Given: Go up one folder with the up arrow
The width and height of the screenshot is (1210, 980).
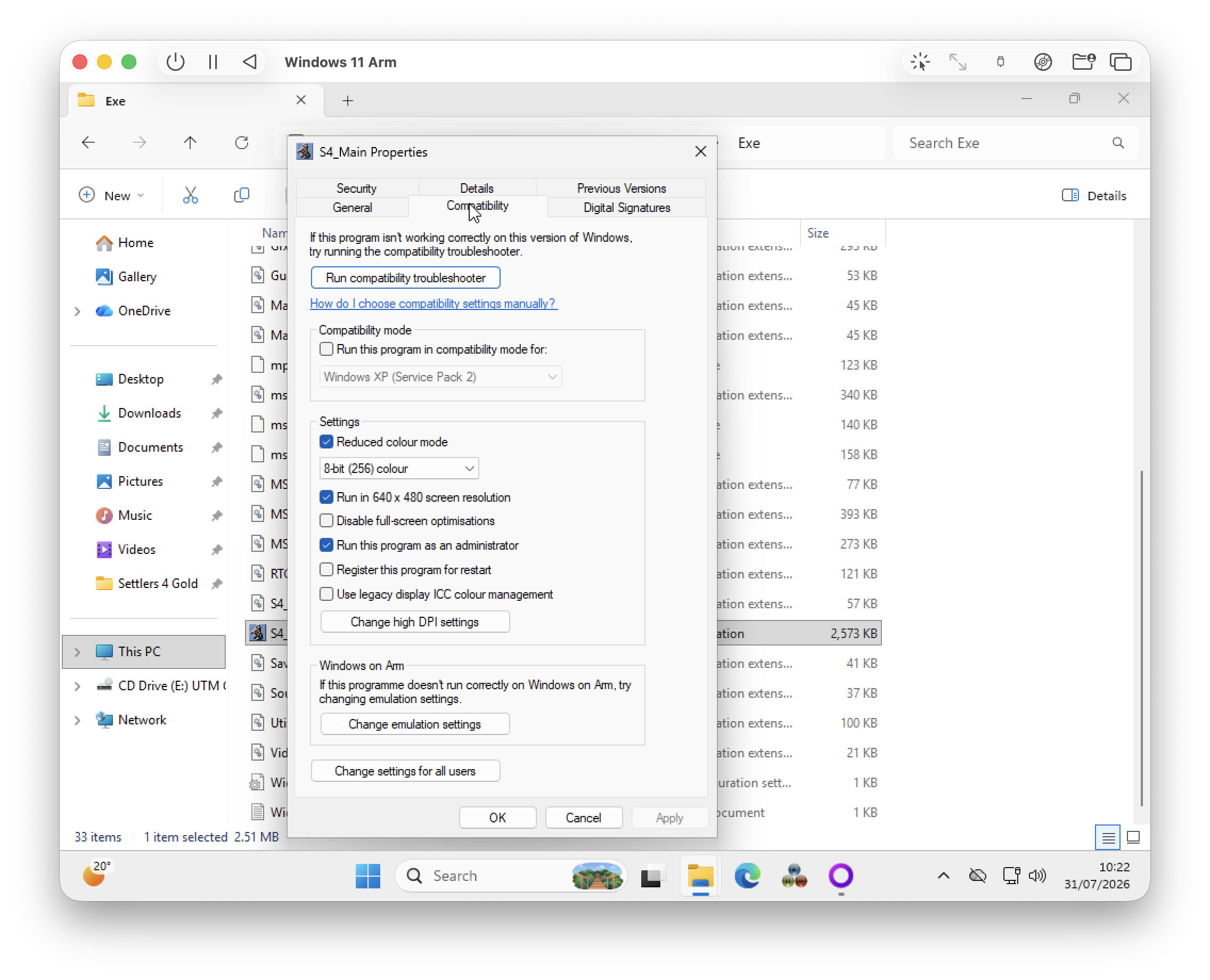Looking at the screenshot, I should (190, 143).
